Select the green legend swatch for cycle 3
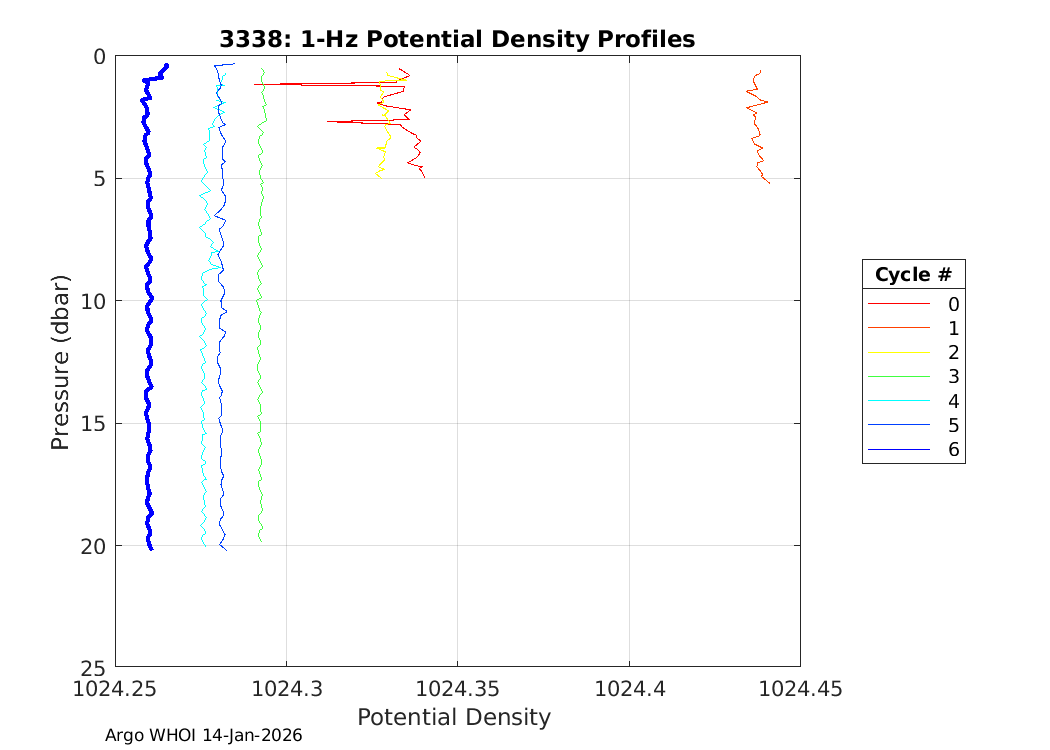The height and width of the screenshot is (750, 1050). click(898, 377)
